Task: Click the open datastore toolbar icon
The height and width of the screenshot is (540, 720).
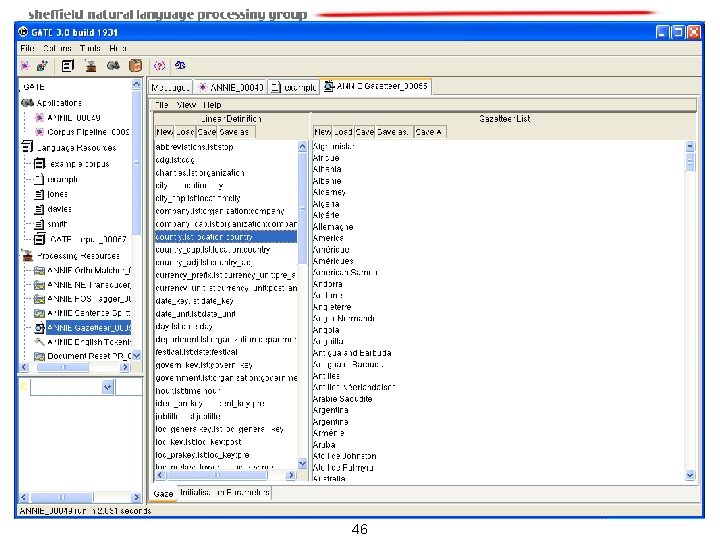Action: click(135, 66)
